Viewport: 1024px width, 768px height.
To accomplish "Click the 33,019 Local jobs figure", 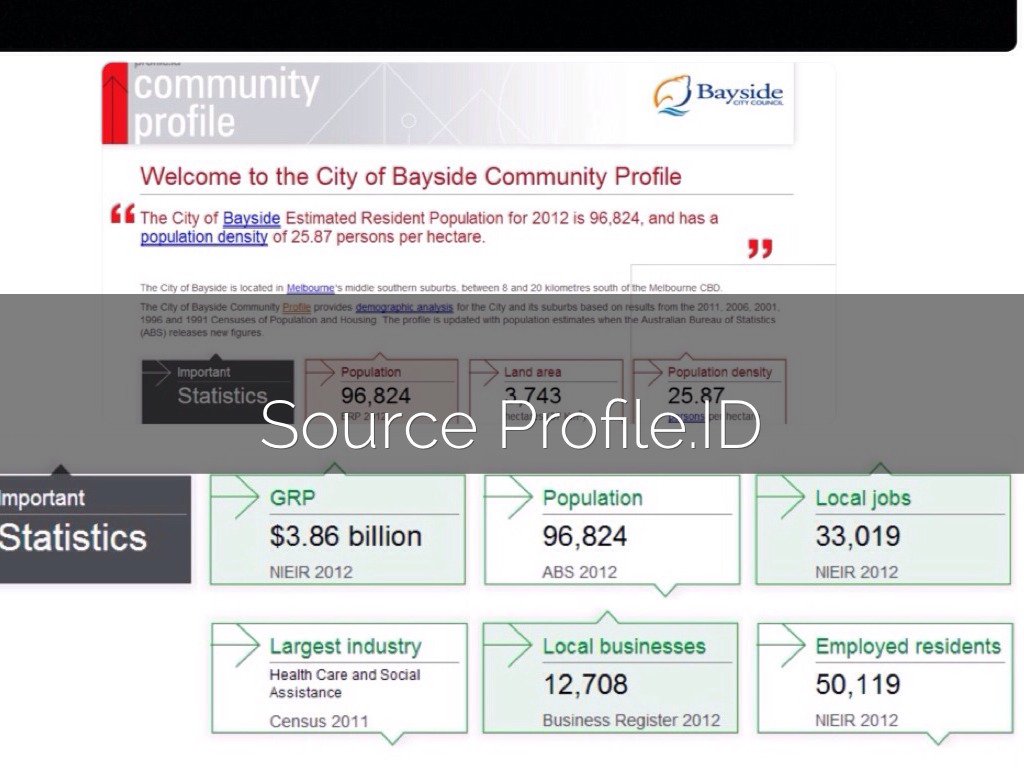I will coord(857,537).
